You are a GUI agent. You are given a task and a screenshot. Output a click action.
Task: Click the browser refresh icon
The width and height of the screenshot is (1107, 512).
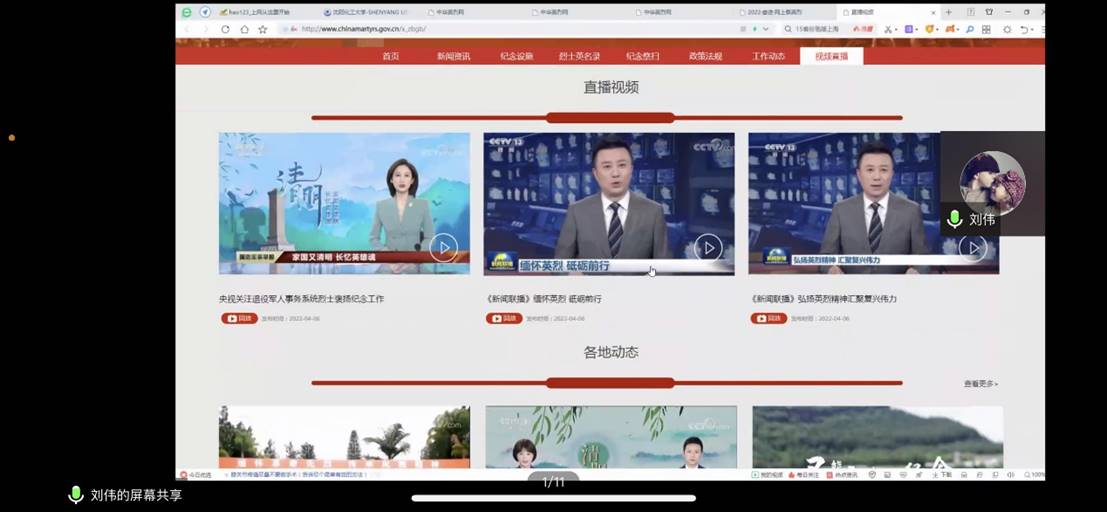click(x=226, y=29)
